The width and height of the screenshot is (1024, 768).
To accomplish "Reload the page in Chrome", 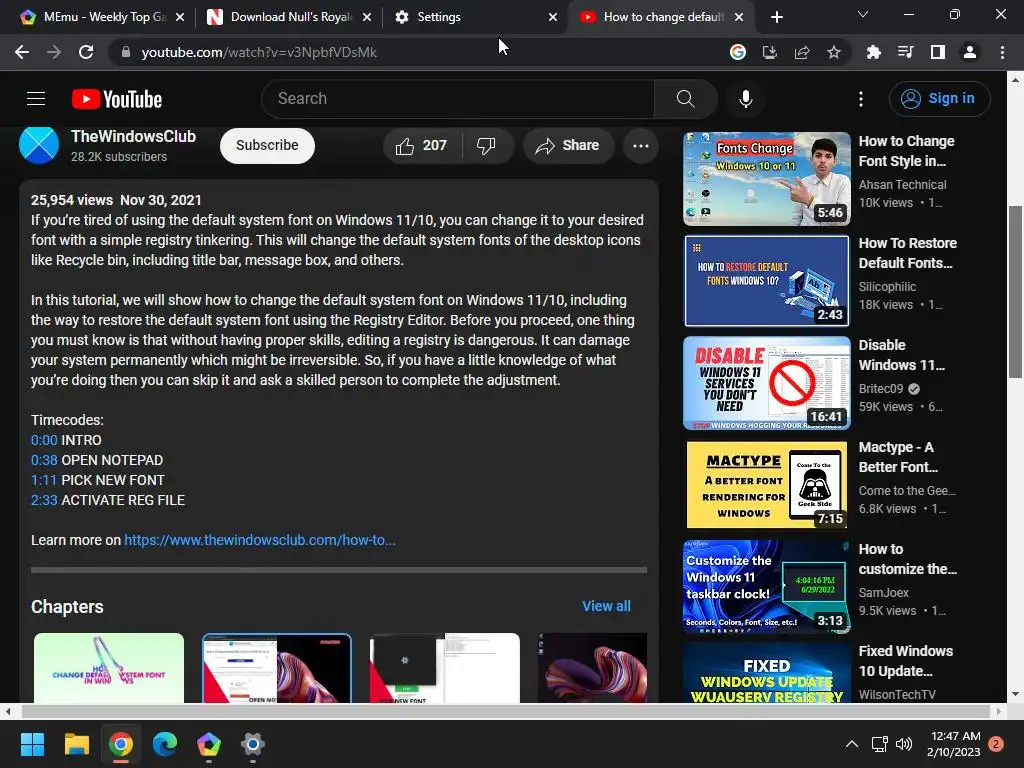I will tap(86, 52).
